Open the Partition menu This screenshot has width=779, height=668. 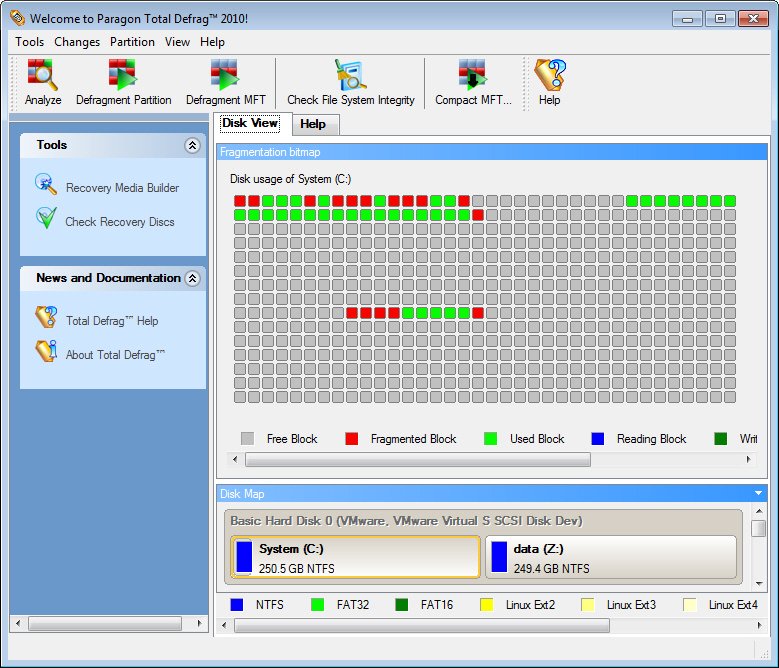[132, 42]
